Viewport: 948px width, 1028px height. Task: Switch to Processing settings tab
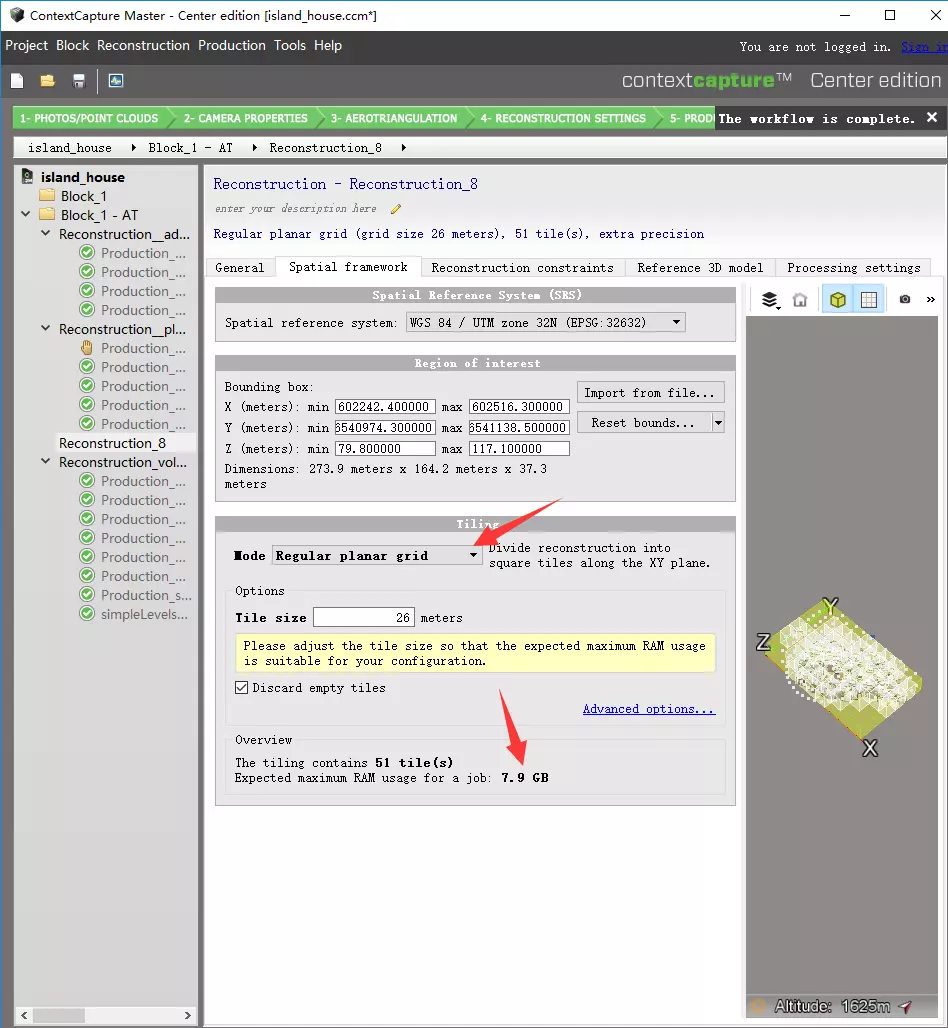(x=854, y=267)
